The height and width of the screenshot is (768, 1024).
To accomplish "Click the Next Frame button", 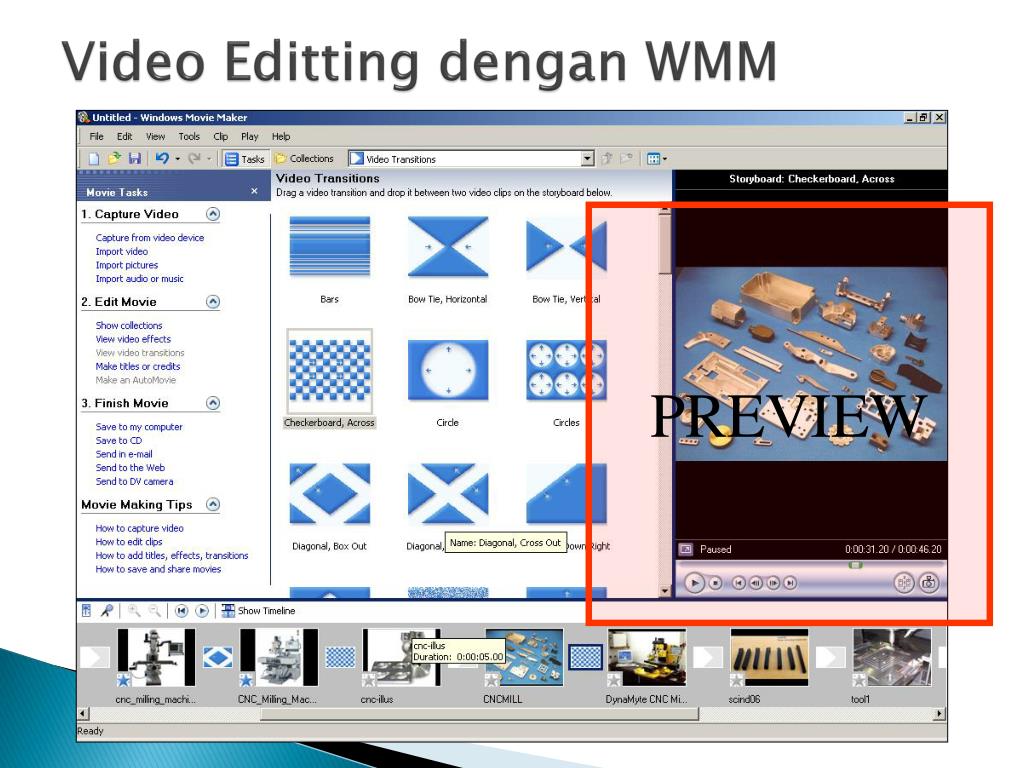I will pyautogui.click(x=773, y=583).
